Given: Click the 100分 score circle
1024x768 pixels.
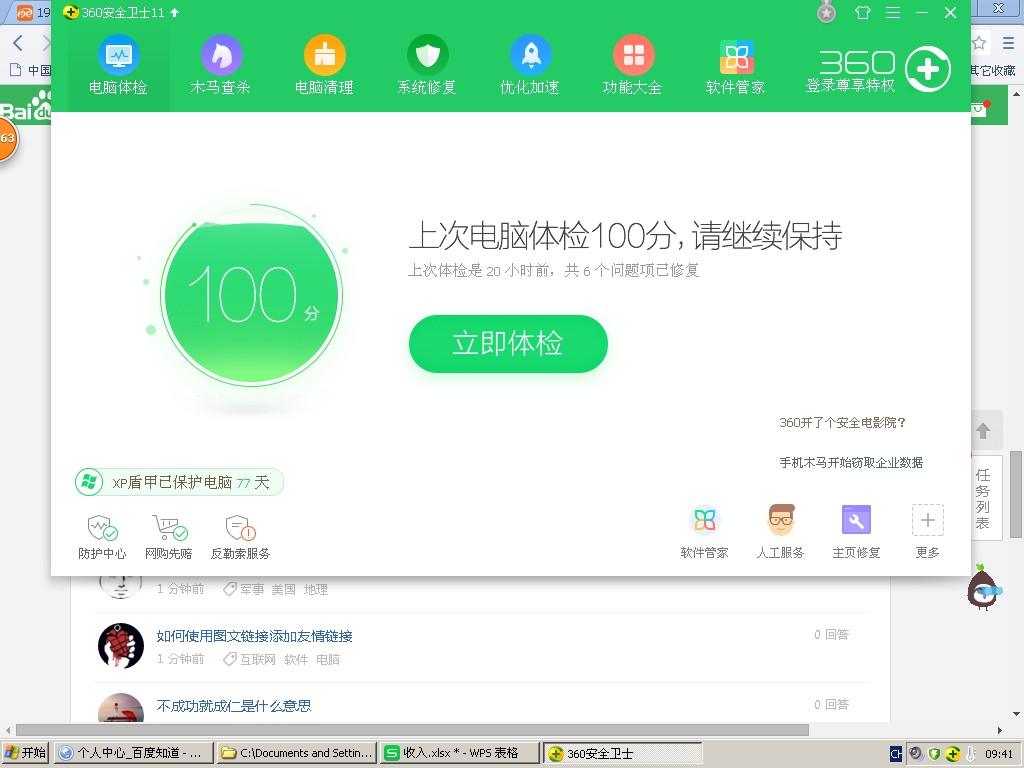Looking at the screenshot, I should point(251,295).
